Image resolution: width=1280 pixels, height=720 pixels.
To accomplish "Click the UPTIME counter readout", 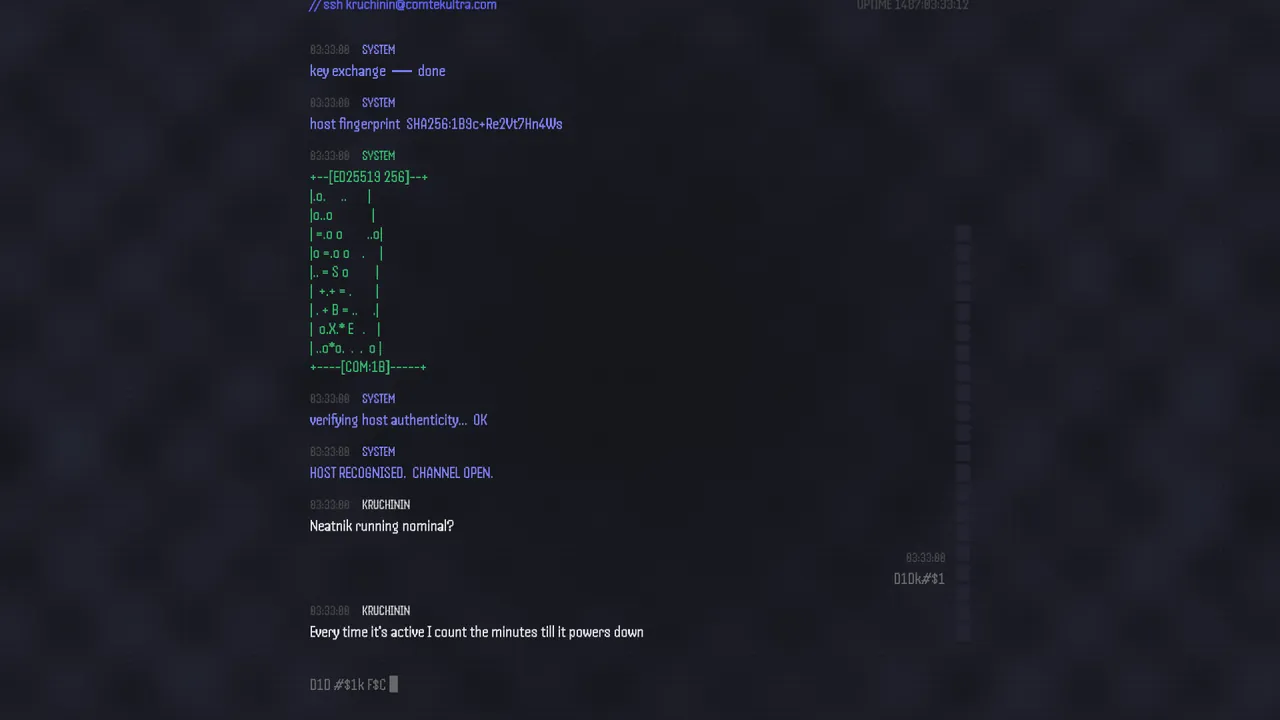I will (x=912, y=5).
